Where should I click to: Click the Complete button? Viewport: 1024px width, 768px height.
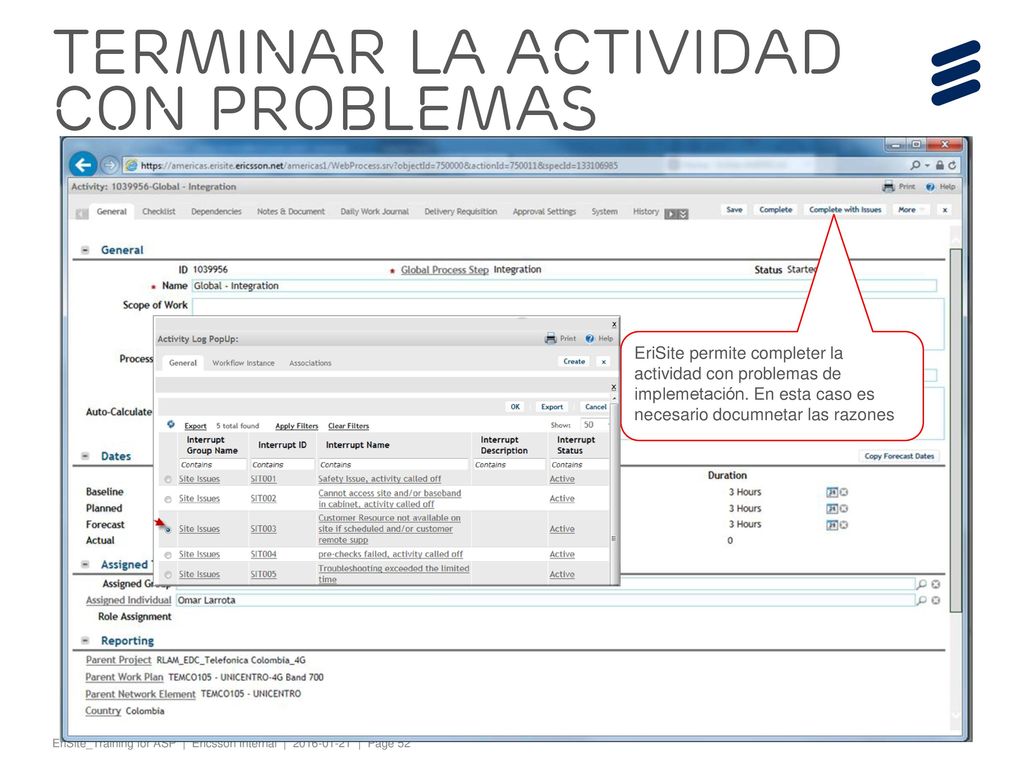point(775,210)
